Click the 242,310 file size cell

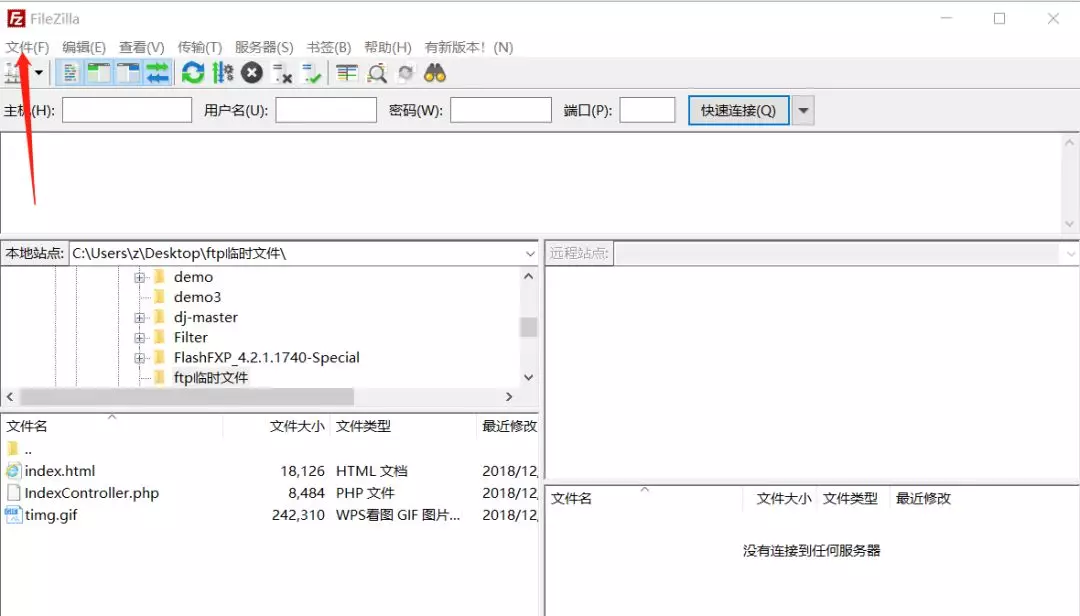click(x=298, y=515)
